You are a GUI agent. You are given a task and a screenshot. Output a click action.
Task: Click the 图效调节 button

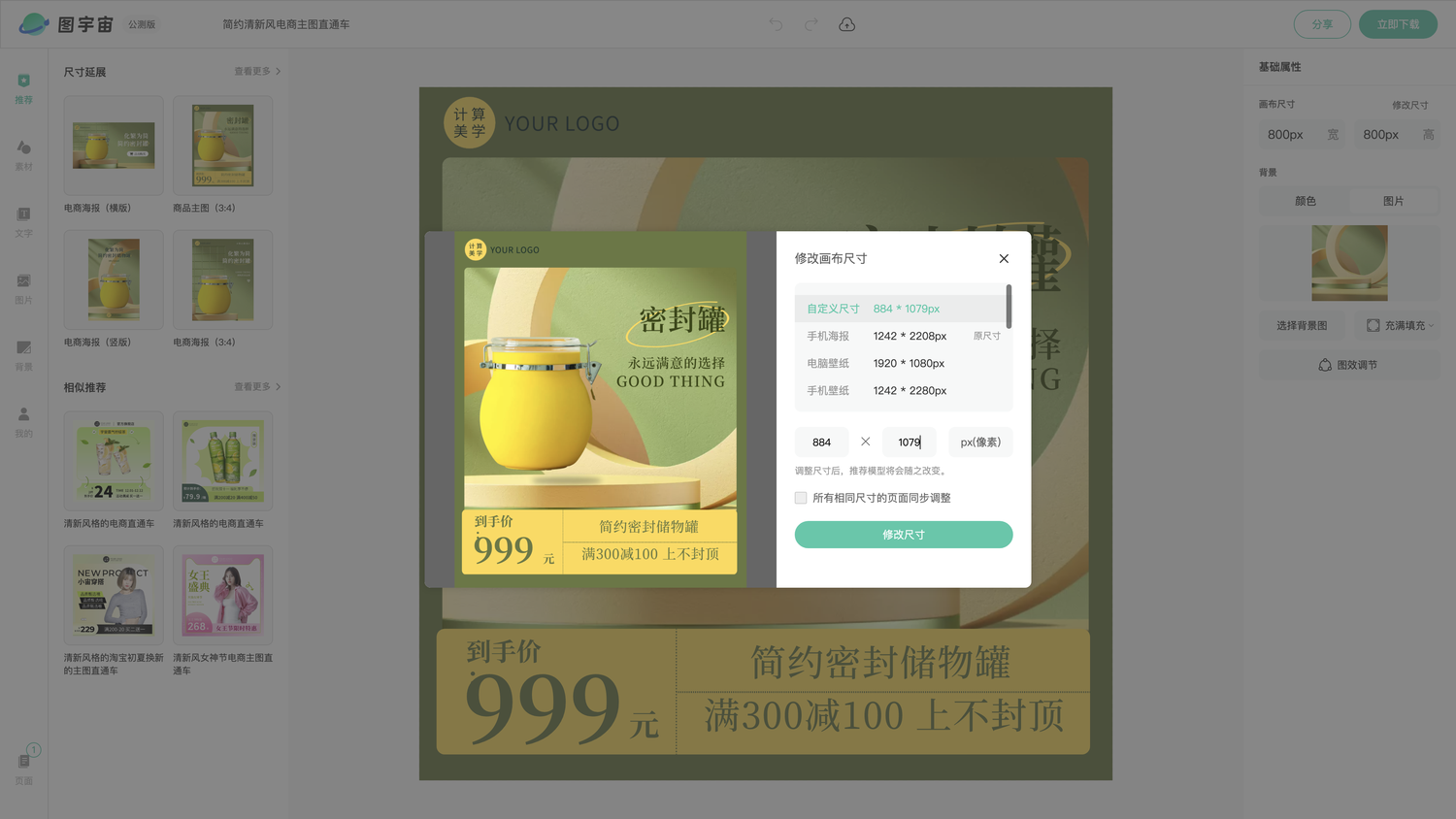(x=1349, y=365)
